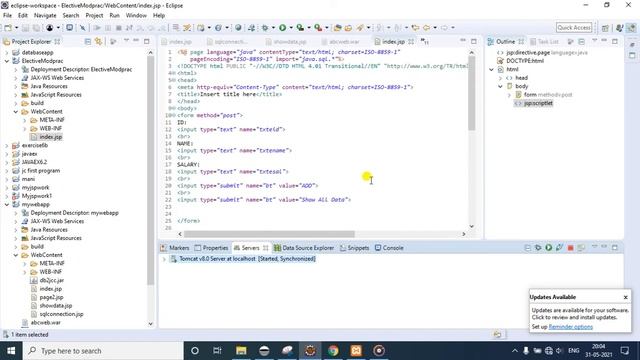
Task: Maximize the editor area
Action: click(x=473, y=41)
